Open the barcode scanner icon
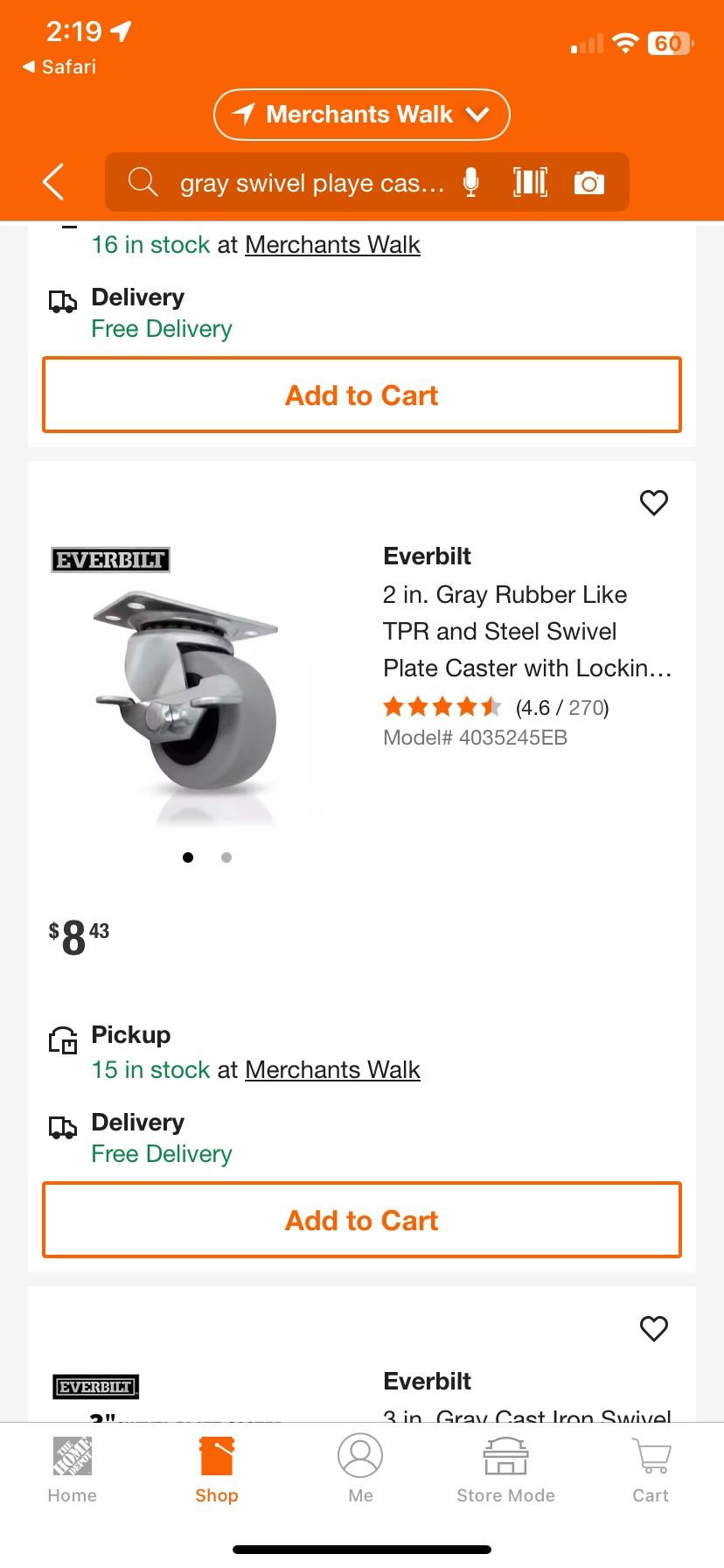Screen dimensions: 724x1568 click(530, 183)
